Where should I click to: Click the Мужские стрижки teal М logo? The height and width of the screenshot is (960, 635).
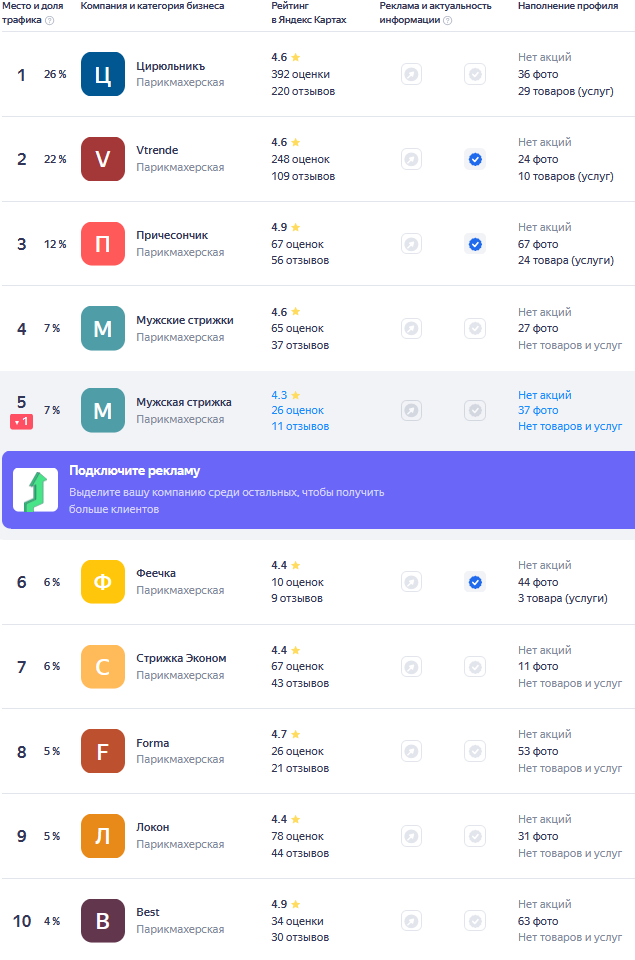click(x=103, y=328)
